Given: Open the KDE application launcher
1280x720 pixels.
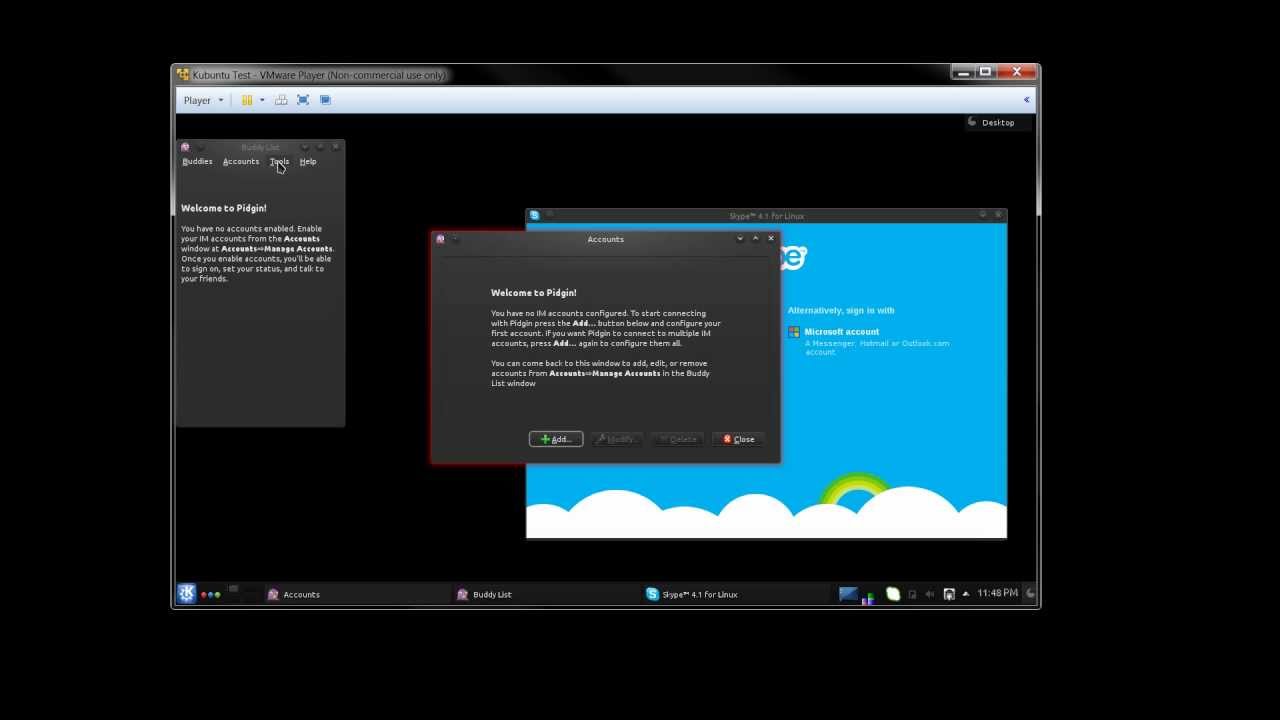Looking at the screenshot, I should 186,594.
